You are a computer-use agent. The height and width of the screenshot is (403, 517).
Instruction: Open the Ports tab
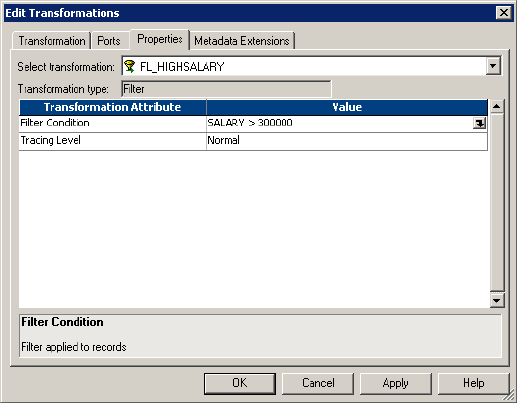[109, 41]
